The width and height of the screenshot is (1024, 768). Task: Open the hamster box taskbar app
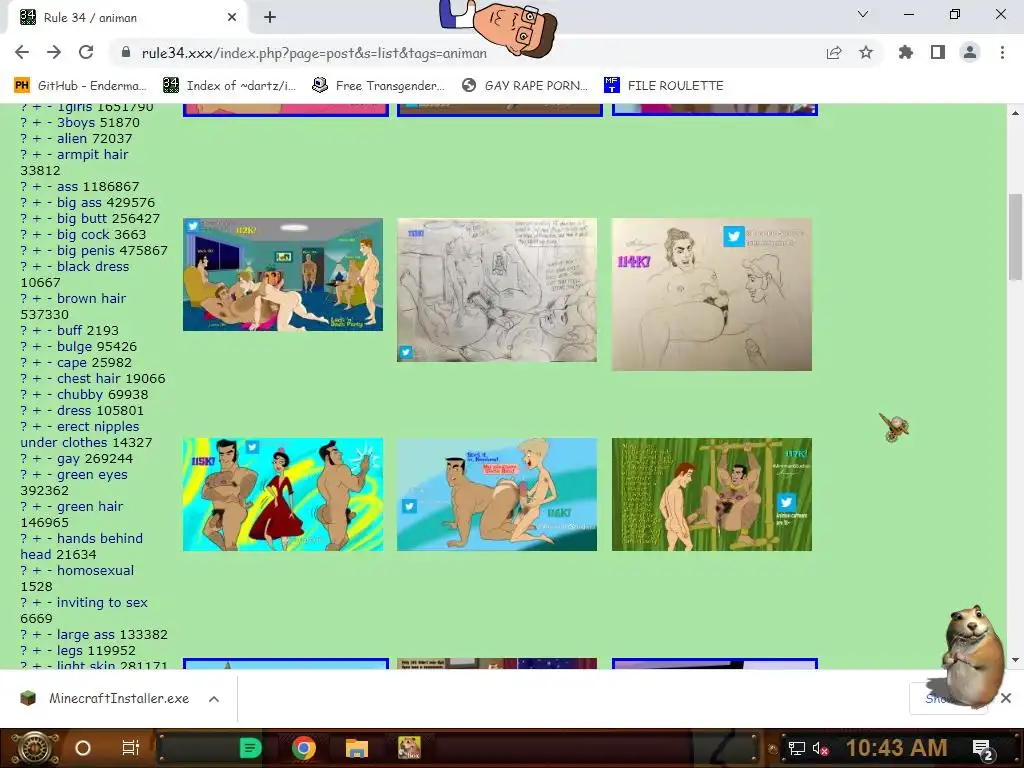click(x=409, y=748)
